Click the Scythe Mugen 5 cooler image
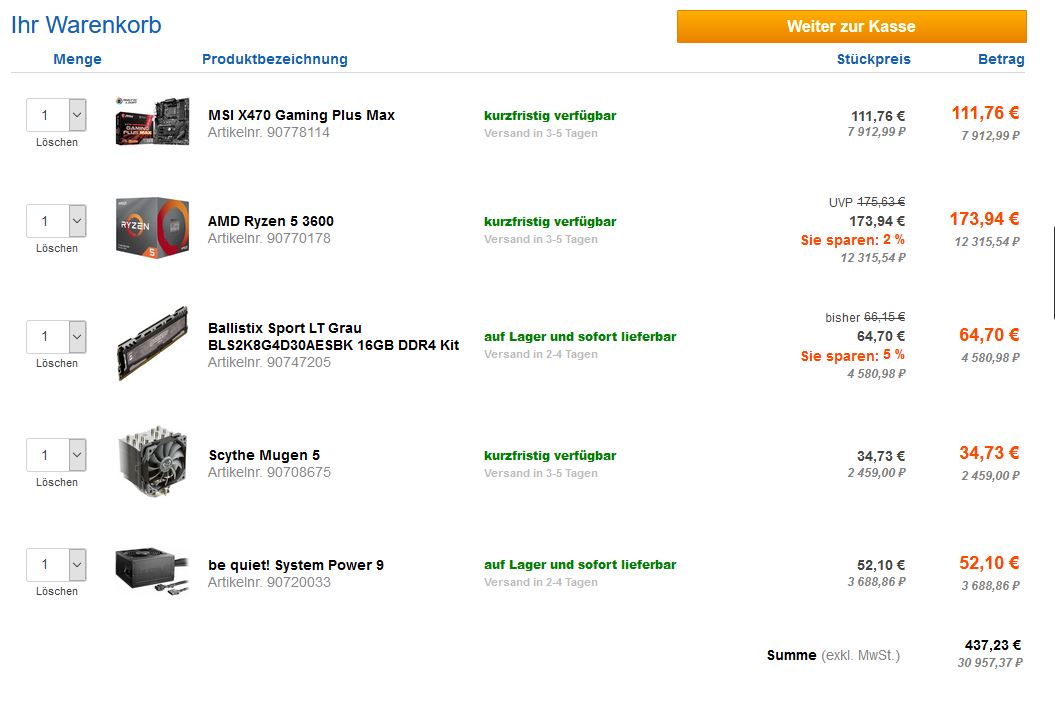 click(152, 459)
